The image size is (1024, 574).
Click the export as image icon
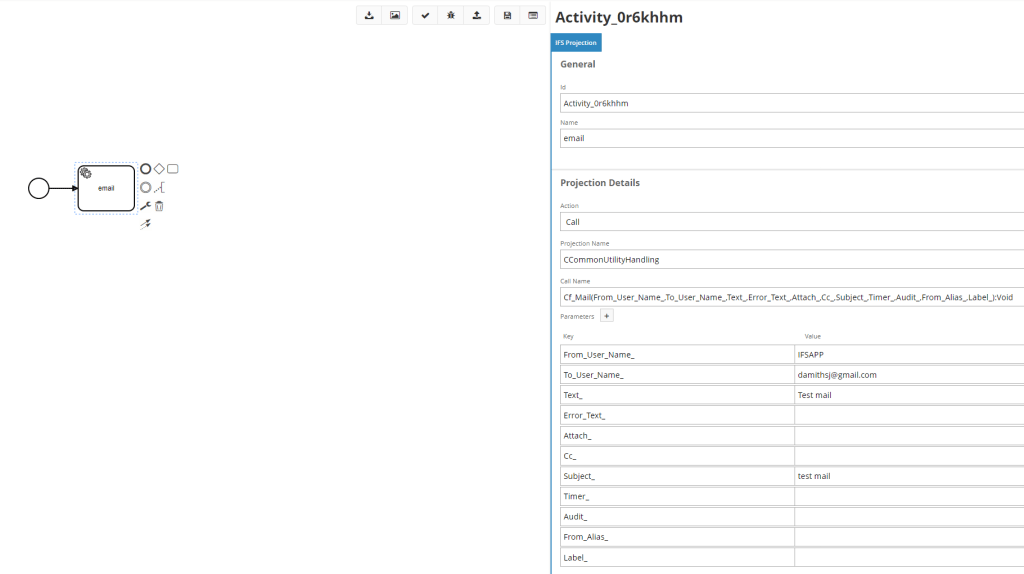(x=395, y=16)
